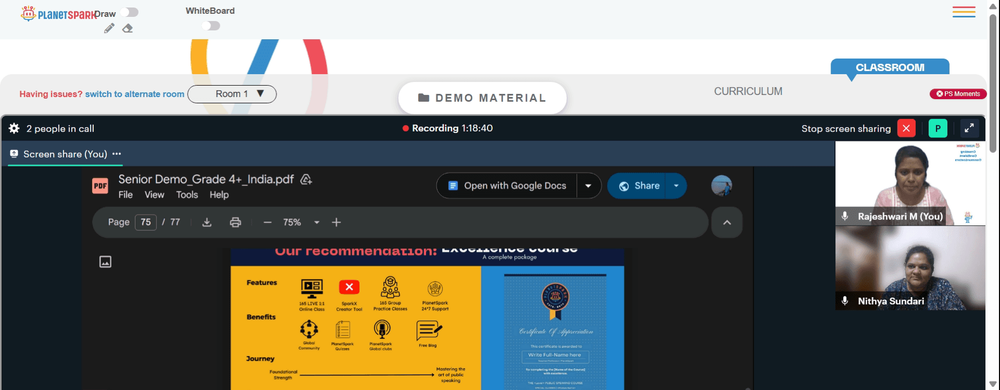Toggle the Draw switch
1000x390 pixels.
(129, 12)
